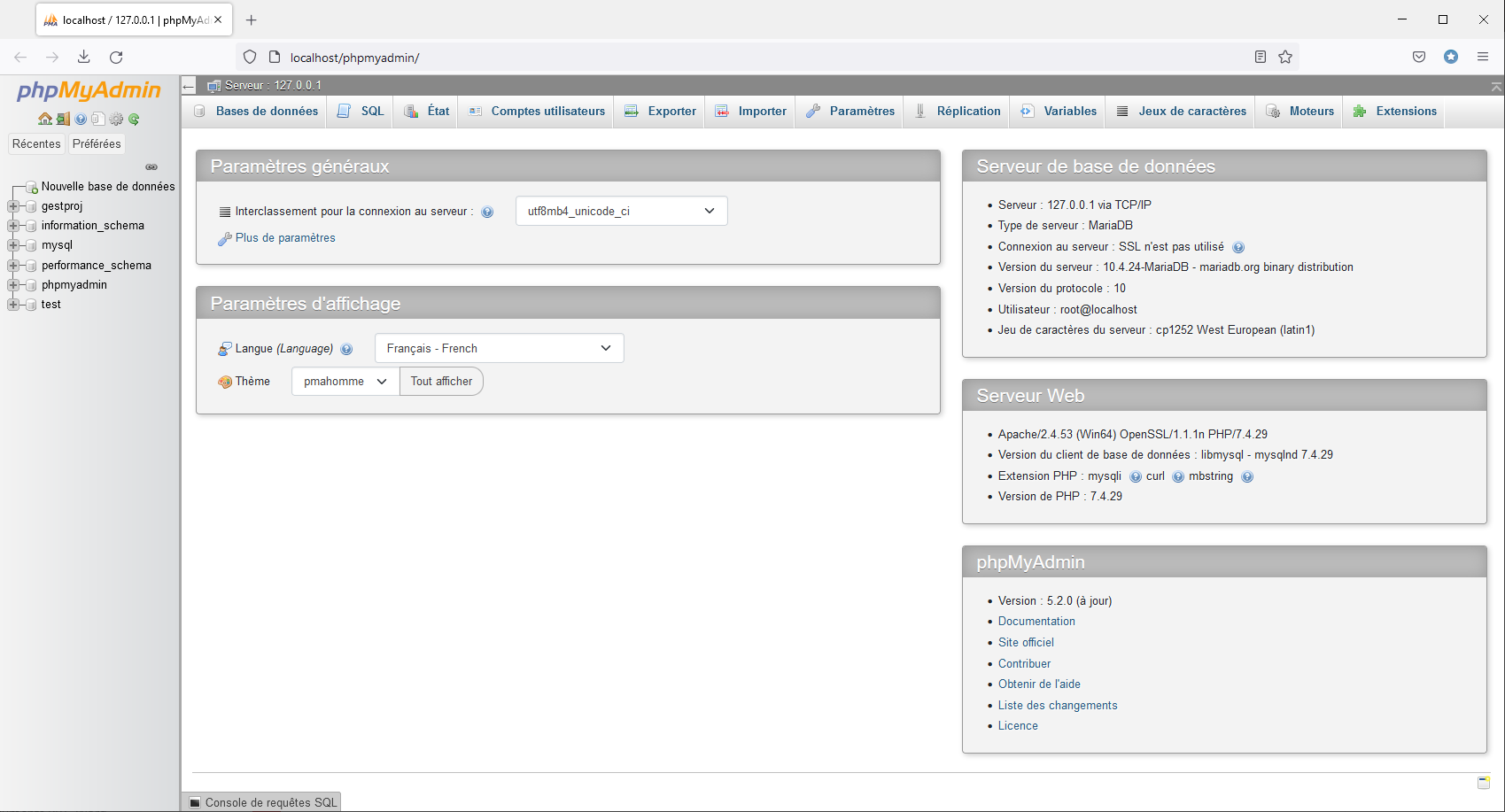Click the chain link icon above database tree
This screenshot has height=812, width=1505.
point(151,166)
